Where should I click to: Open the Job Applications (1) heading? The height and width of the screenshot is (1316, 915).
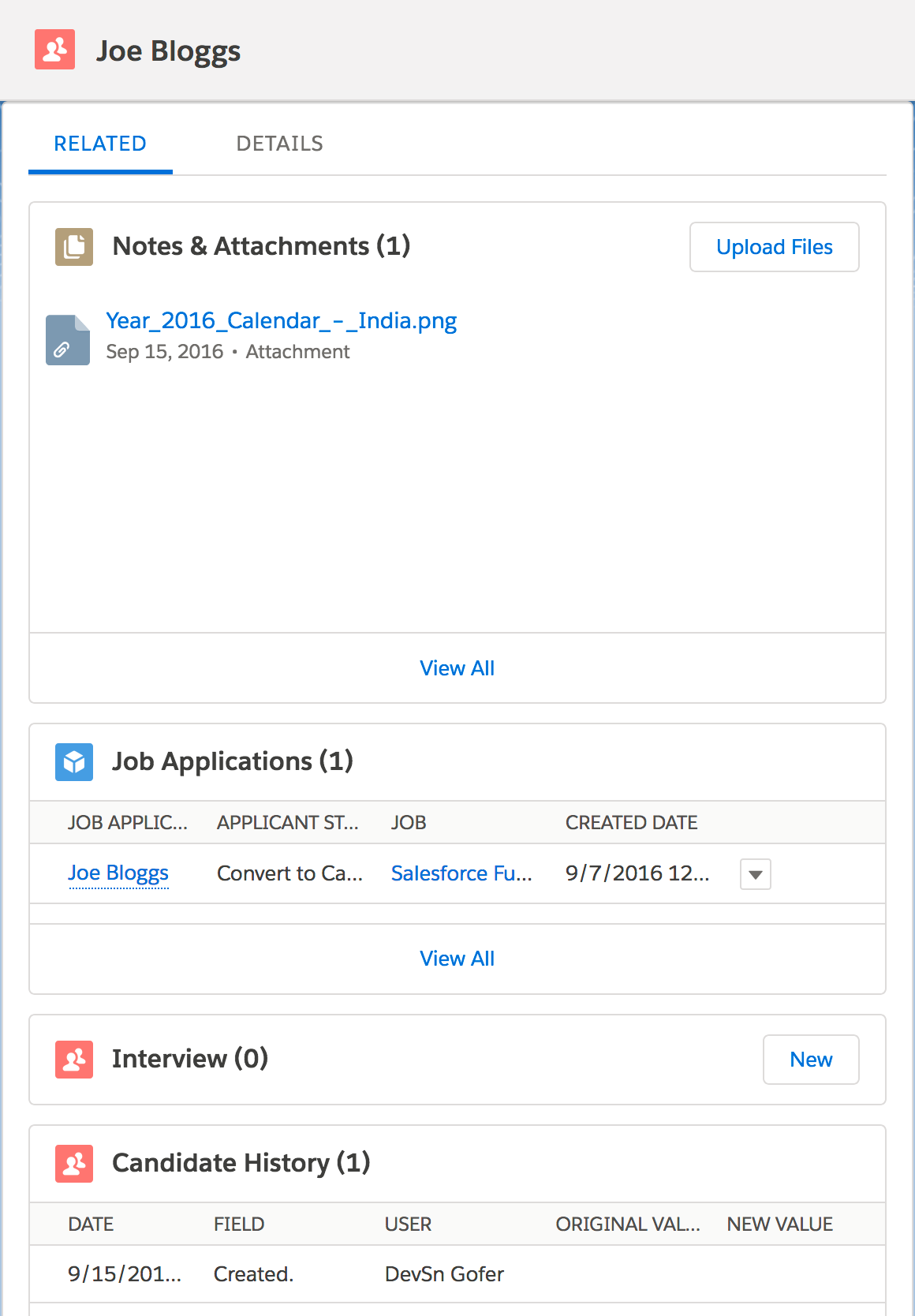(233, 761)
